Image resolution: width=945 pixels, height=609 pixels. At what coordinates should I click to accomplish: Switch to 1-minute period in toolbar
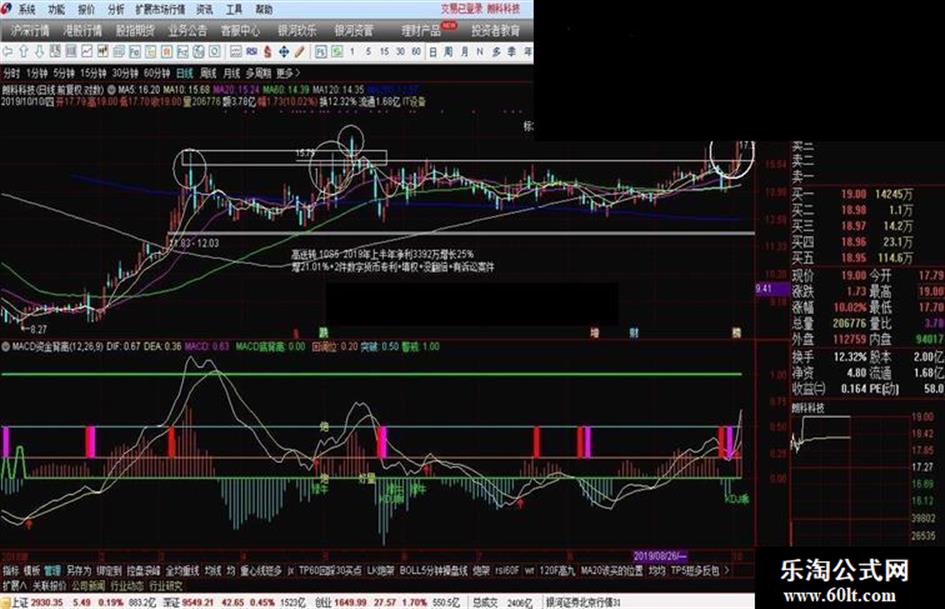pos(352,52)
